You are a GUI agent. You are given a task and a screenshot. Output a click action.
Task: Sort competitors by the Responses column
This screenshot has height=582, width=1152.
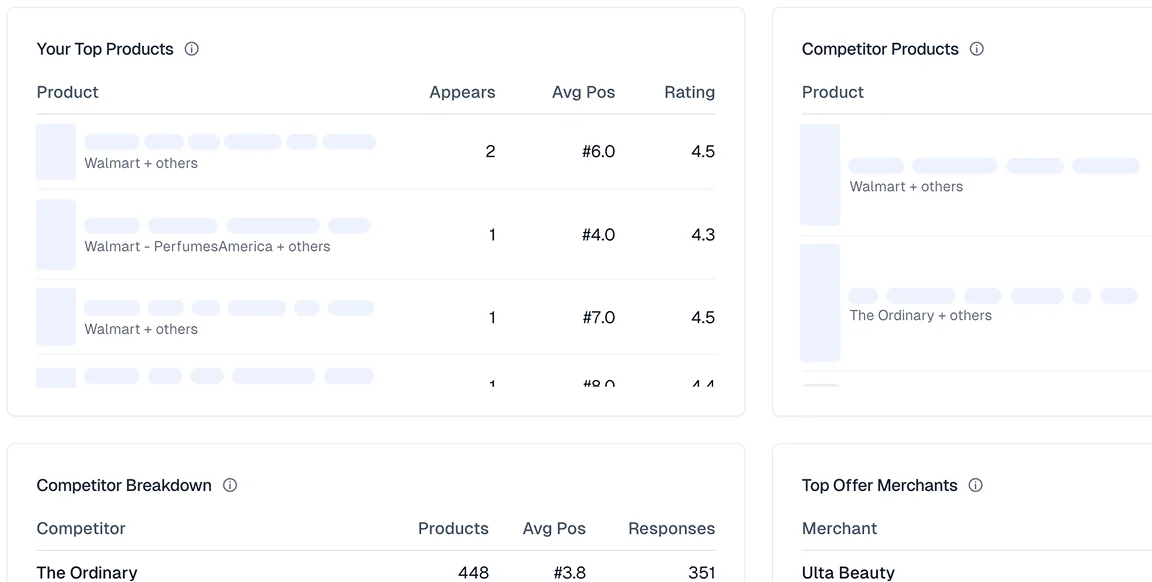click(x=671, y=528)
